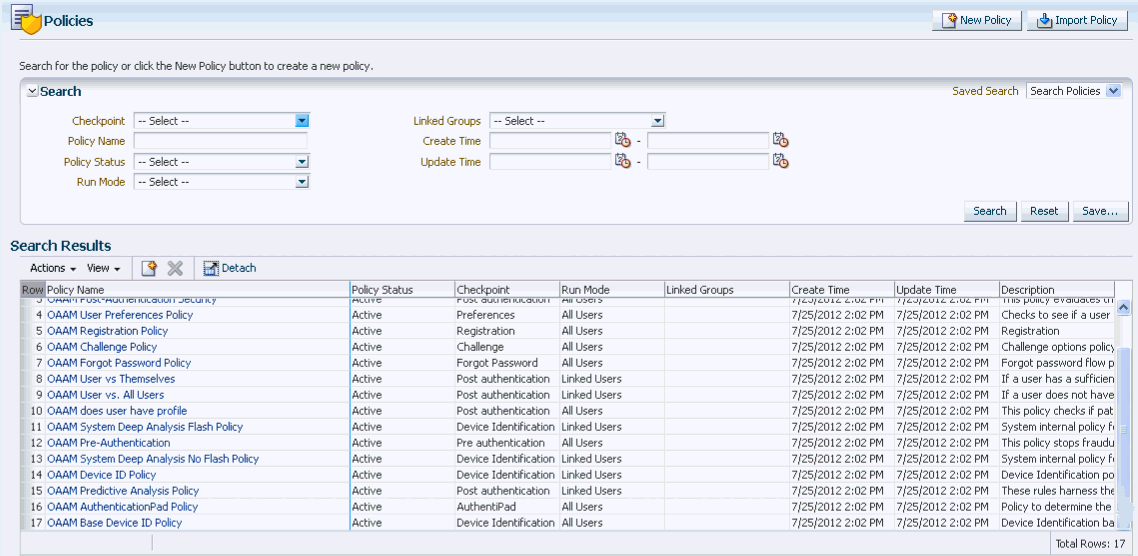This screenshot has height=556, width=1138.
Task: Click the Save... button
Action: pyautogui.click(x=1100, y=211)
